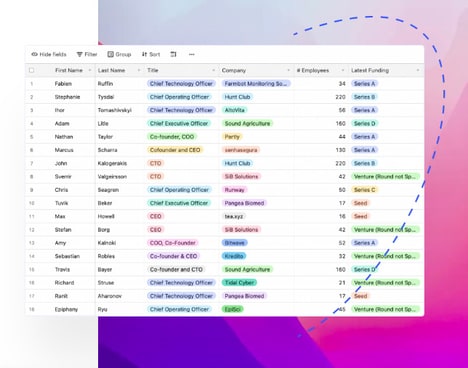This screenshot has height=368, width=468.
Task: Open the Group options
Action: pos(119,54)
